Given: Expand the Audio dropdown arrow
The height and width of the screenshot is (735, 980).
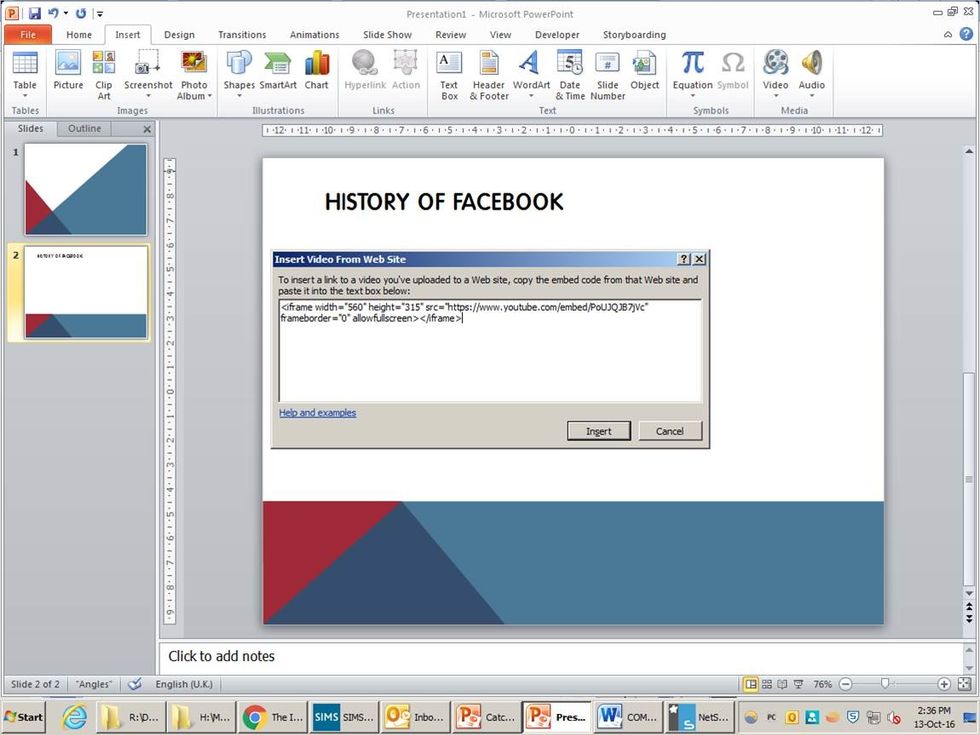Looking at the screenshot, I should (x=811, y=96).
